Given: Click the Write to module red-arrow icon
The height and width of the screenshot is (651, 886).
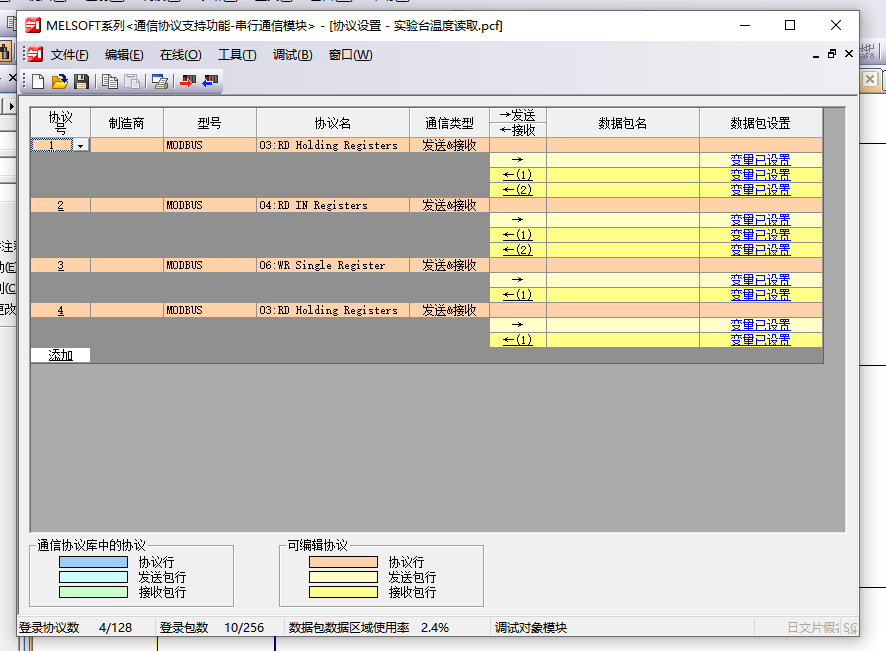Looking at the screenshot, I should [187, 82].
